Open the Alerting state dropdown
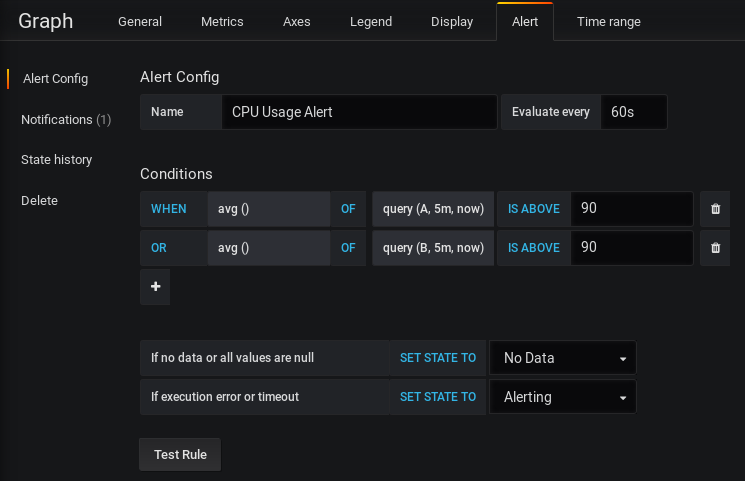 [563, 396]
